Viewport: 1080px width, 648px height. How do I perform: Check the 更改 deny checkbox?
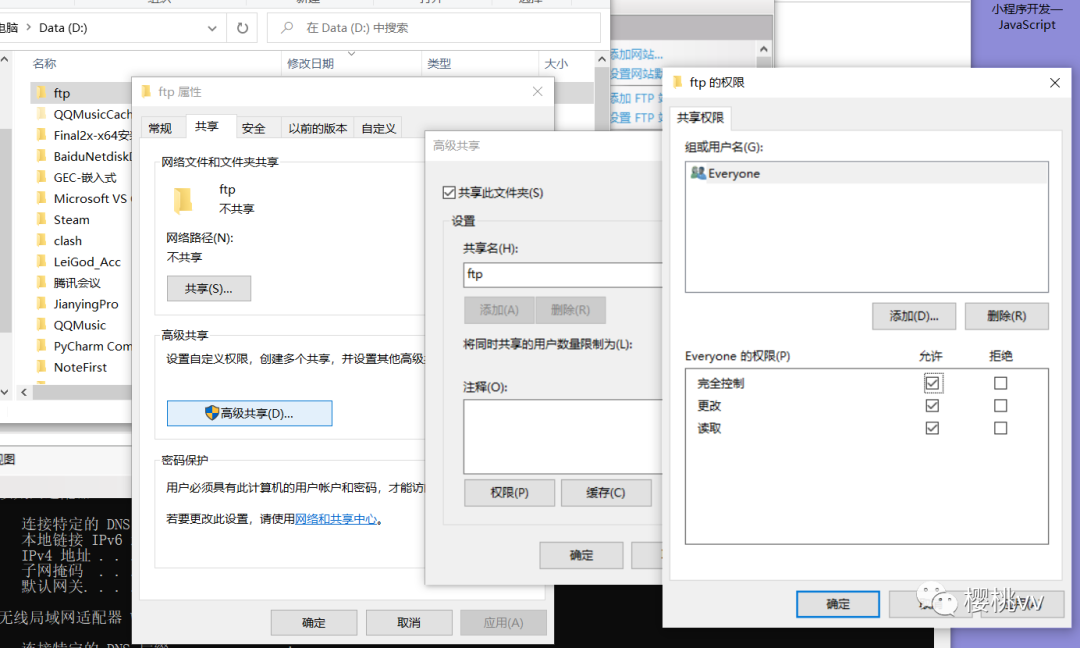[1000, 406]
